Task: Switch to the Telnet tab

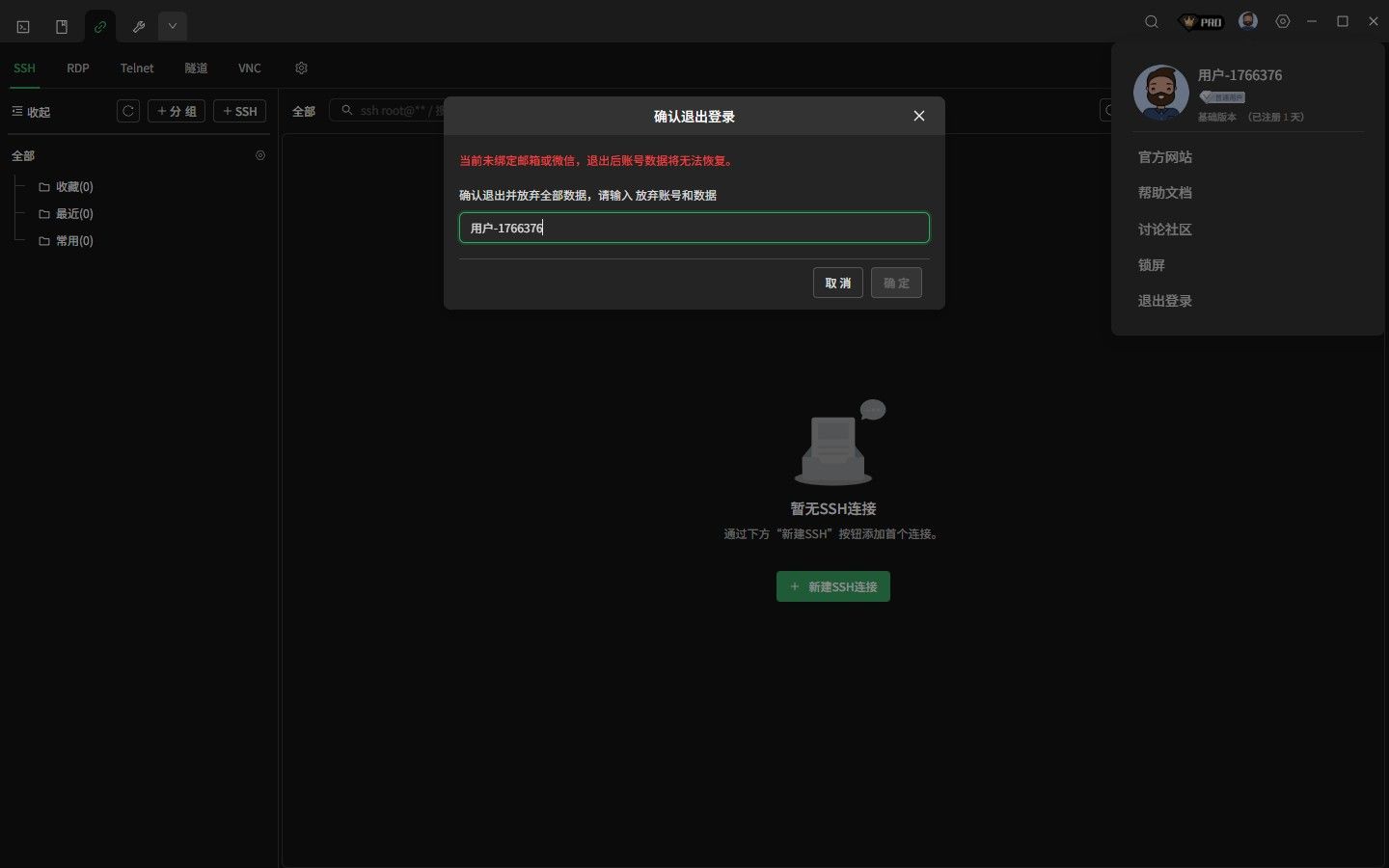Action: [137, 68]
